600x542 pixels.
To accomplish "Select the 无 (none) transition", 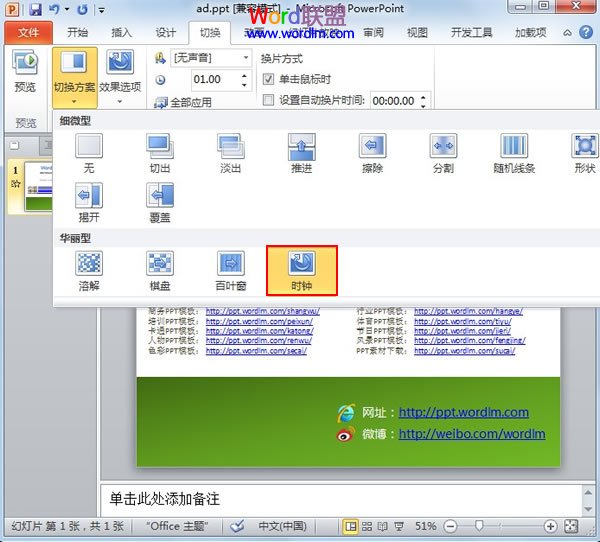I will (x=89, y=153).
